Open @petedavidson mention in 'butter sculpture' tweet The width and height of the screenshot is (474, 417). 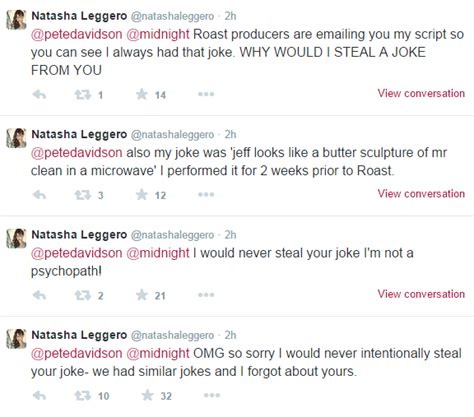point(76,153)
